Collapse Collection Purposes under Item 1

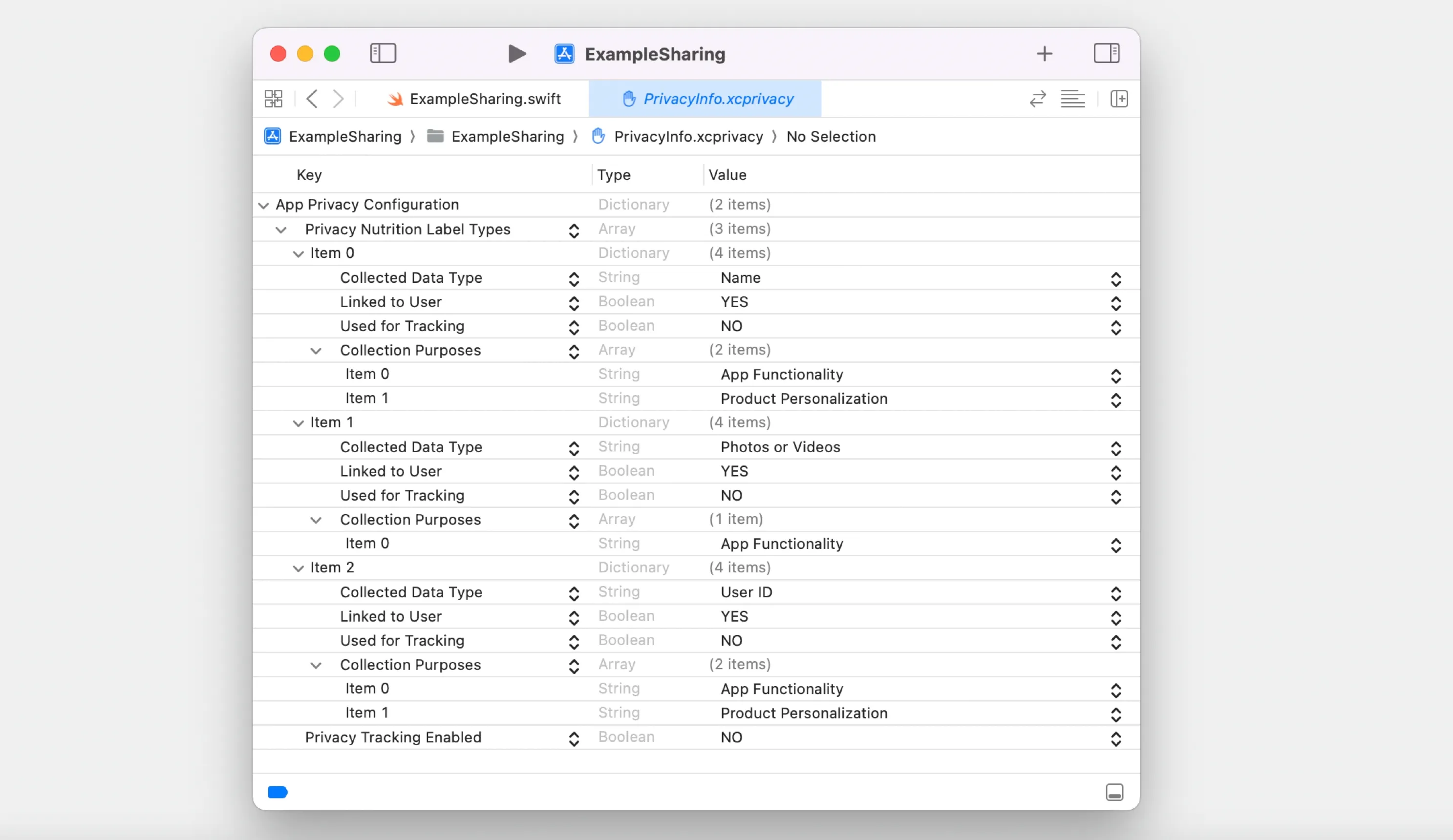tap(316, 520)
